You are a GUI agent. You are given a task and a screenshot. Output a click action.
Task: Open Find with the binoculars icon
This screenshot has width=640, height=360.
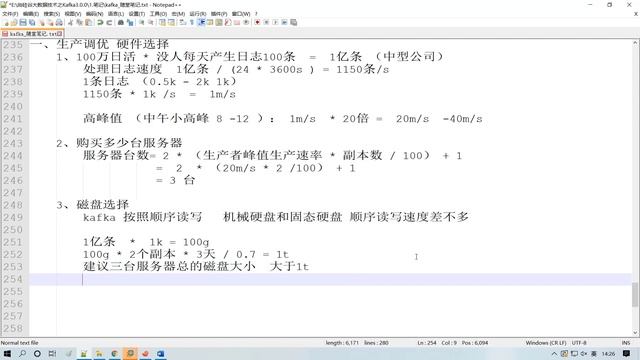click(121, 22)
